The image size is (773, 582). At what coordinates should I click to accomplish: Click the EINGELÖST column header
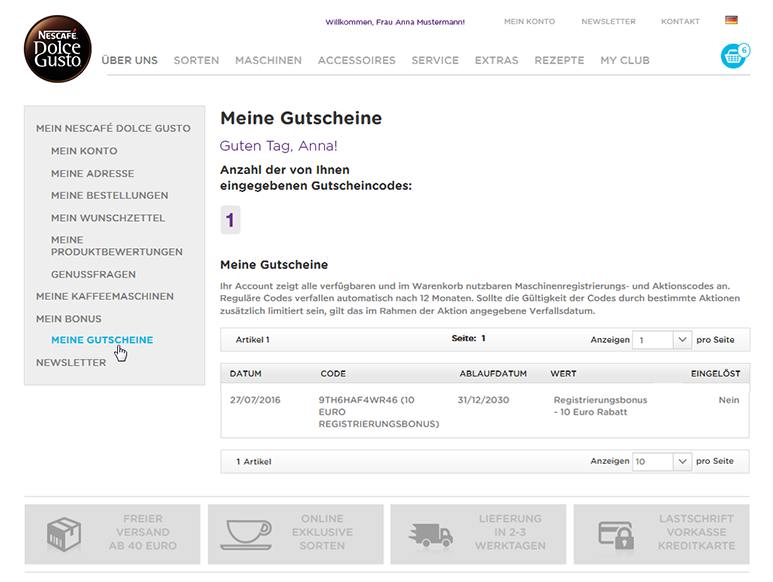tap(715, 374)
